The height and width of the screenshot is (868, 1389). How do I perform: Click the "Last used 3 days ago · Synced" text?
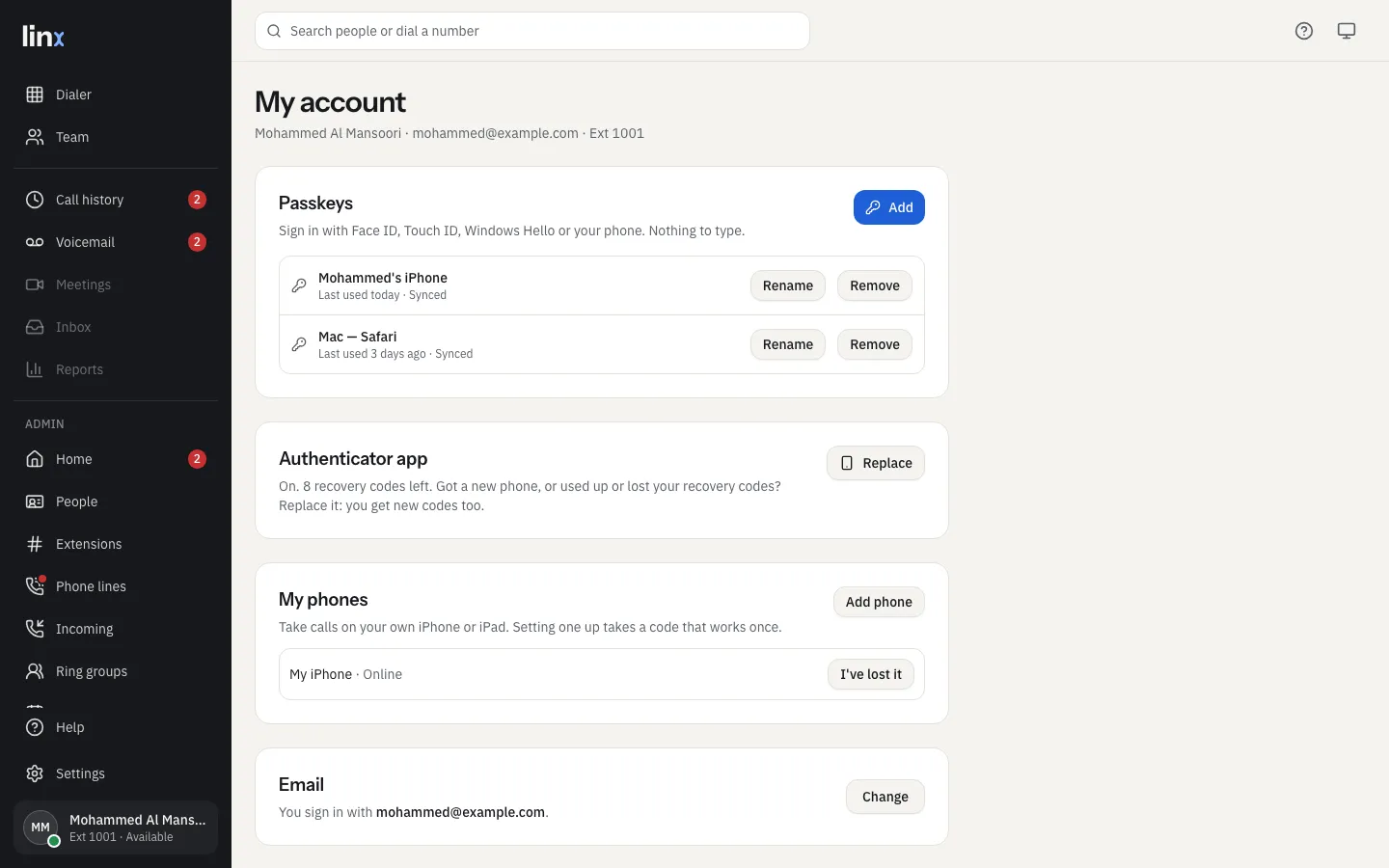click(x=395, y=354)
